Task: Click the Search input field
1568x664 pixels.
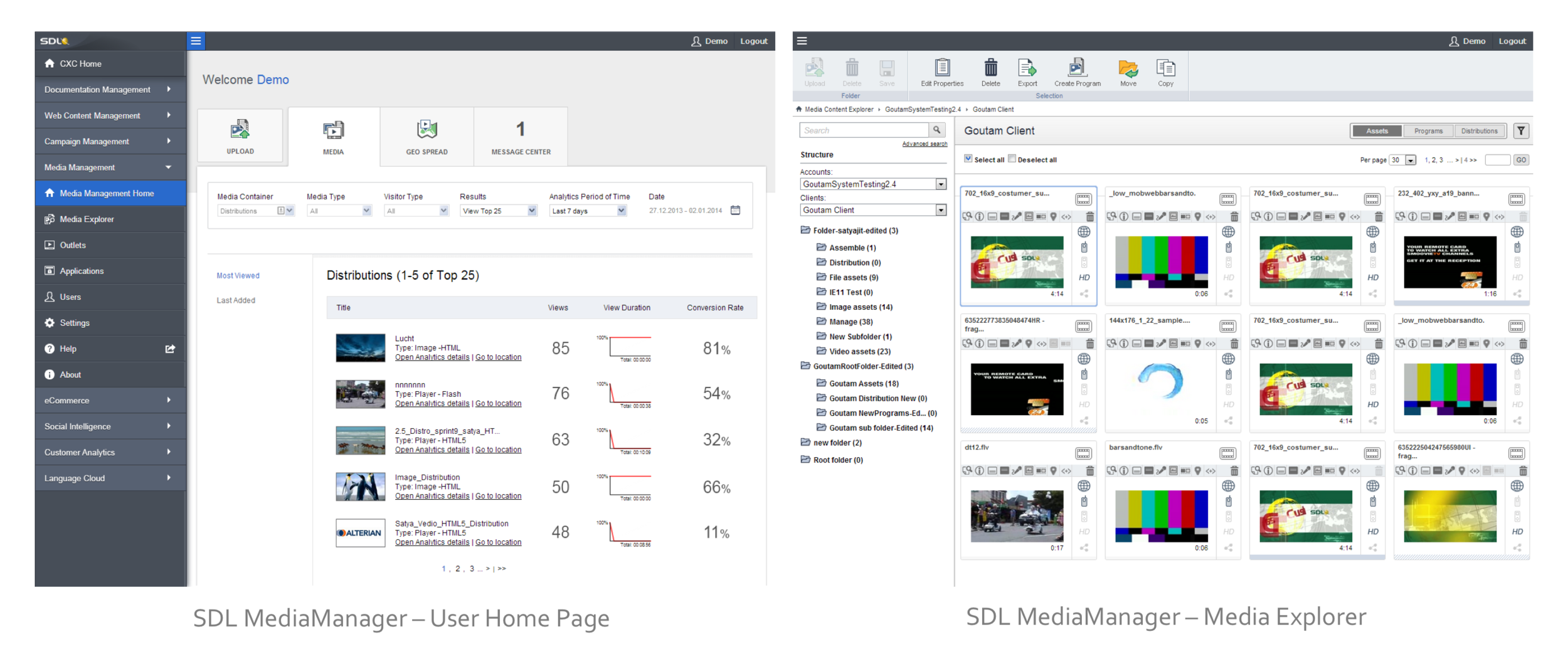Action: pyautogui.click(x=864, y=130)
